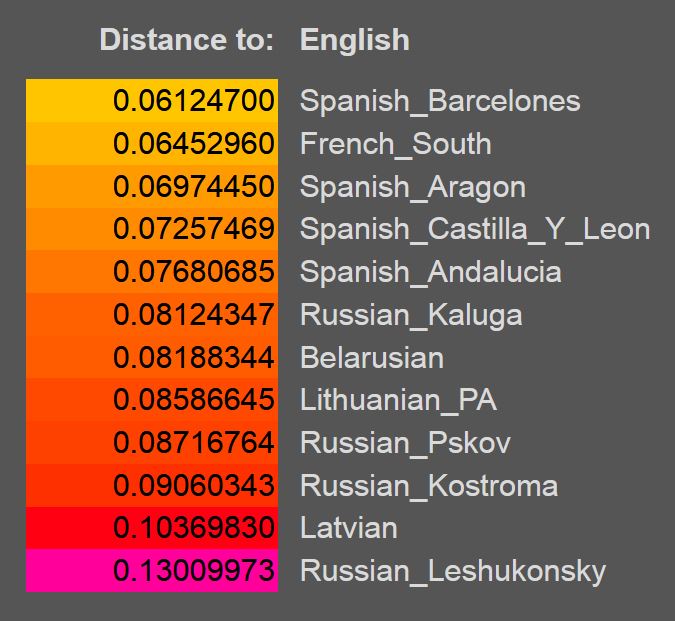Select the Spanish_Barcelones label
Viewport: 675px width, 621px height.
point(440,101)
